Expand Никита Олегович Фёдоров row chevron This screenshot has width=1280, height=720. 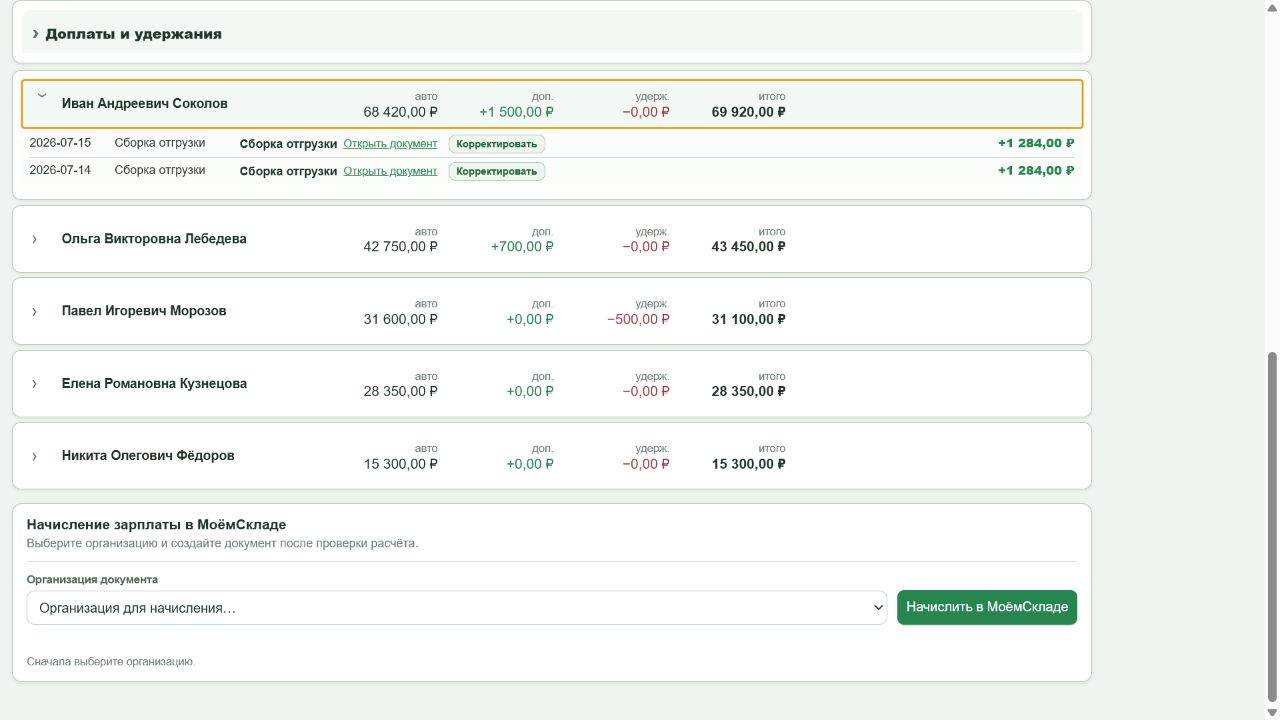[34, 456]
